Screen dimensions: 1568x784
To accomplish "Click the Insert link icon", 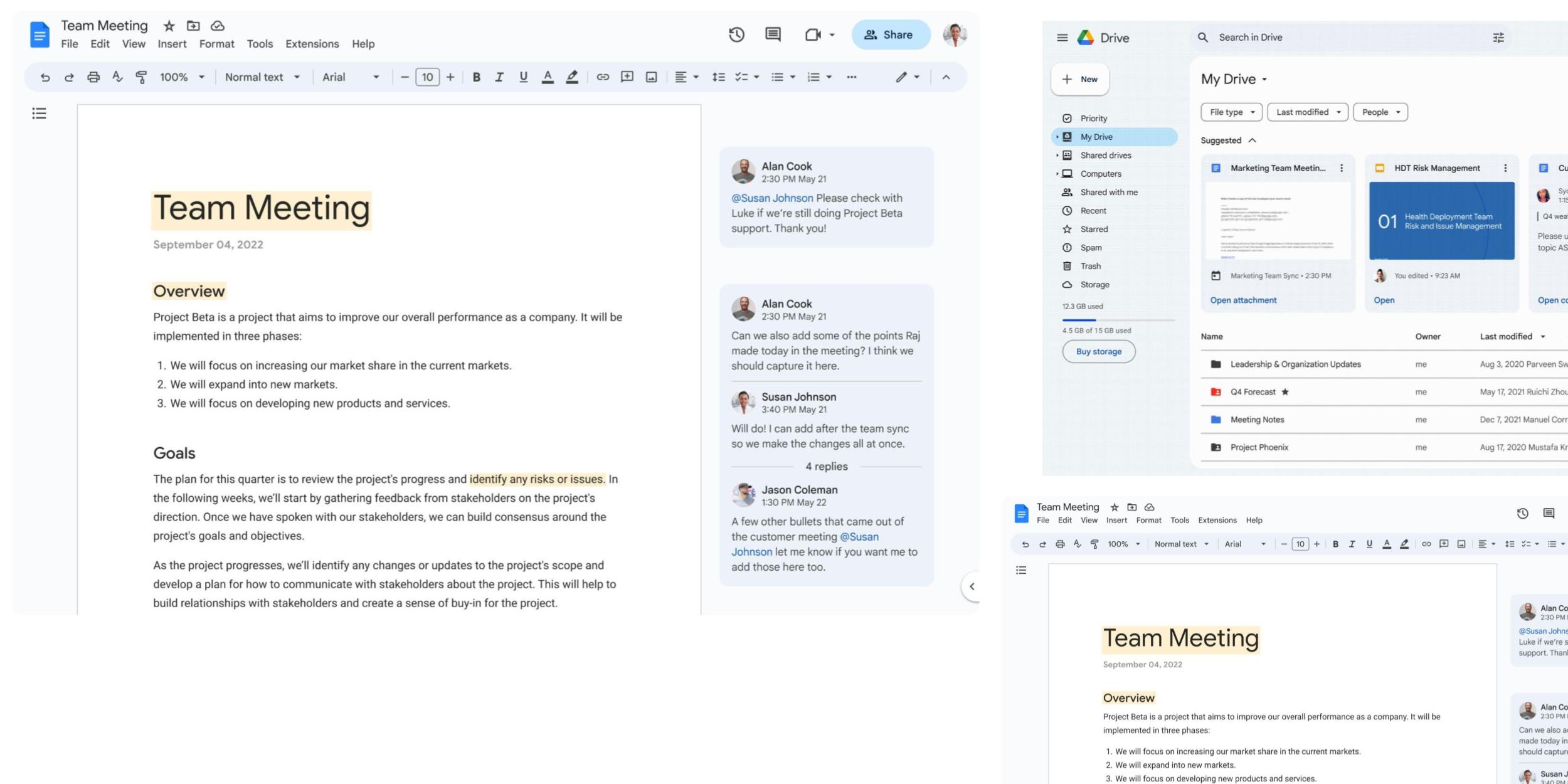I will tap(601, 77).
